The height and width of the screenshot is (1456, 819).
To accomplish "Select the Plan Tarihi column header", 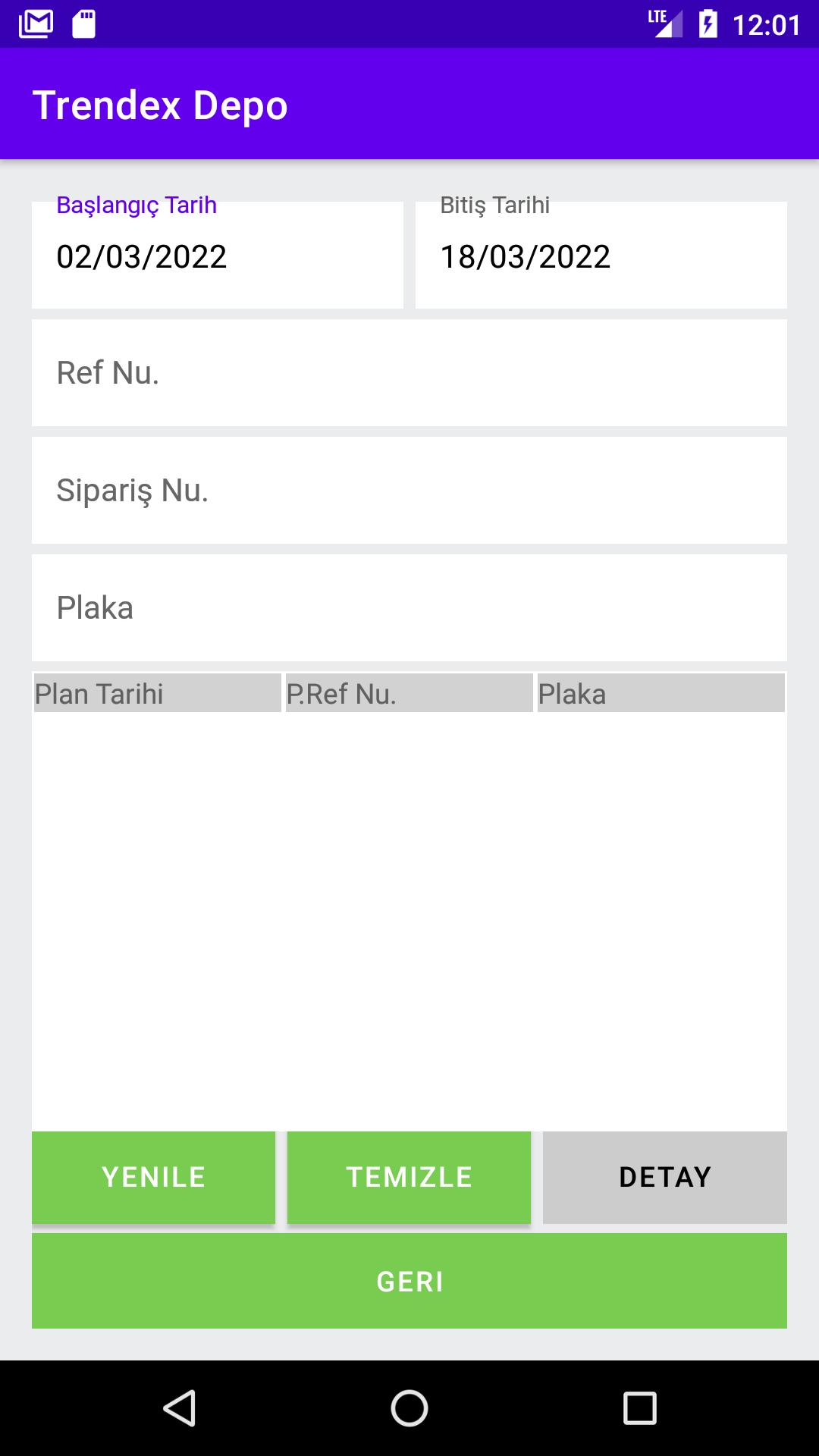I will pos(157,693).
